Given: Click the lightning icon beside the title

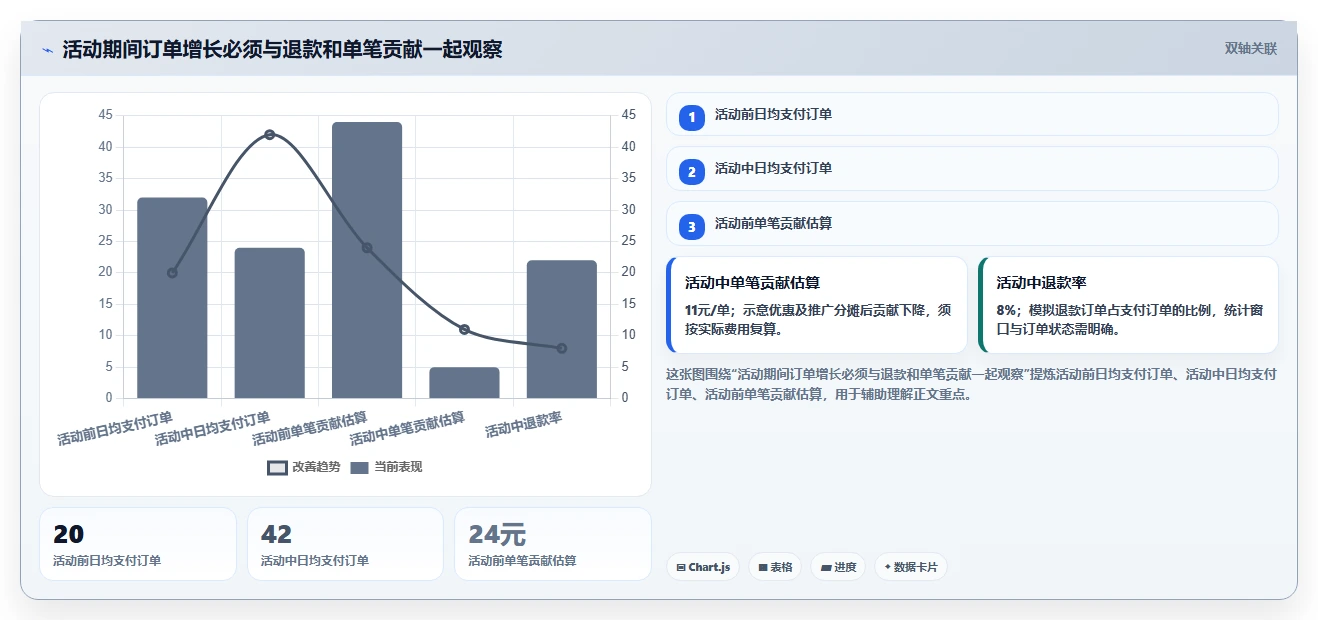Looking at the screenshot, I should (48, 49).
